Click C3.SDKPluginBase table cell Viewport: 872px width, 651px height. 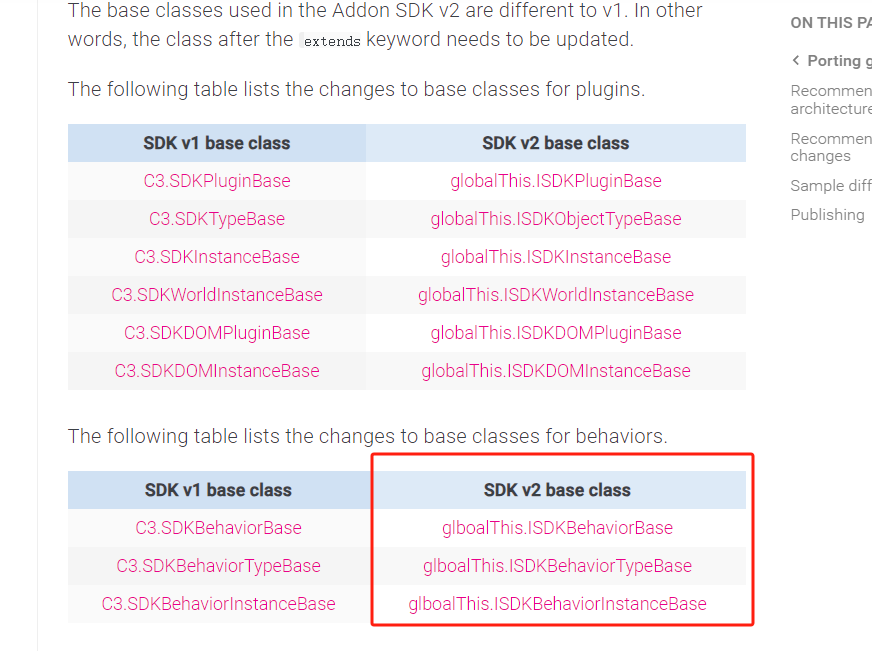click(217, 181)
